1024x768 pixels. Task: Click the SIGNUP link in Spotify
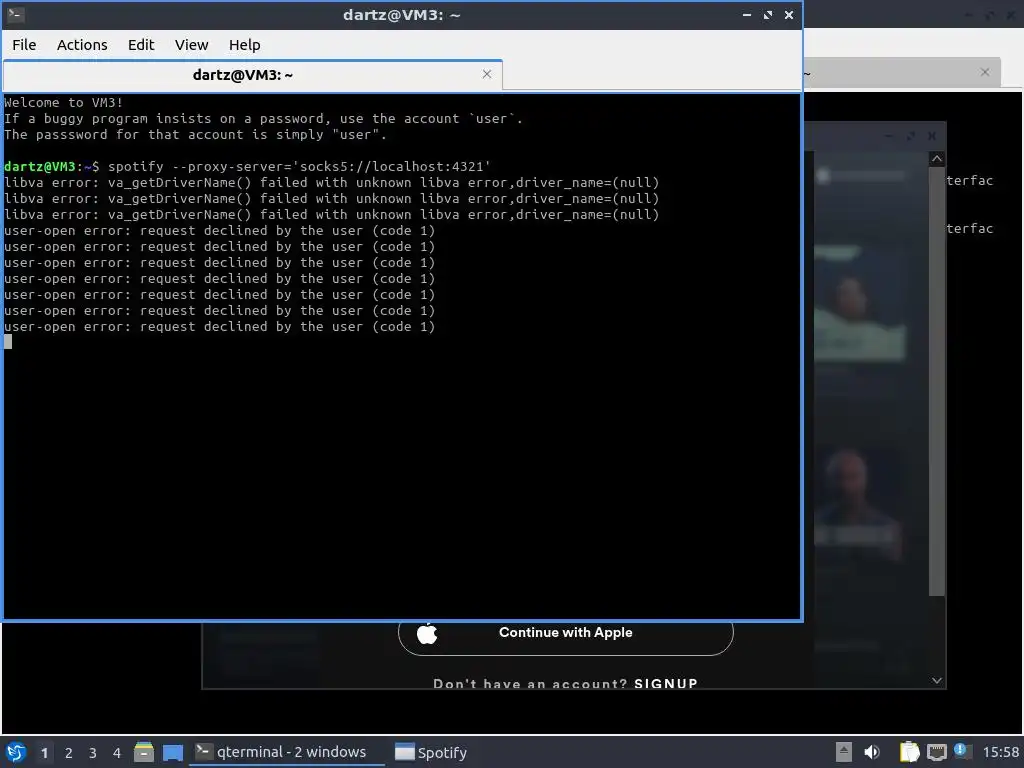(665, 683)
